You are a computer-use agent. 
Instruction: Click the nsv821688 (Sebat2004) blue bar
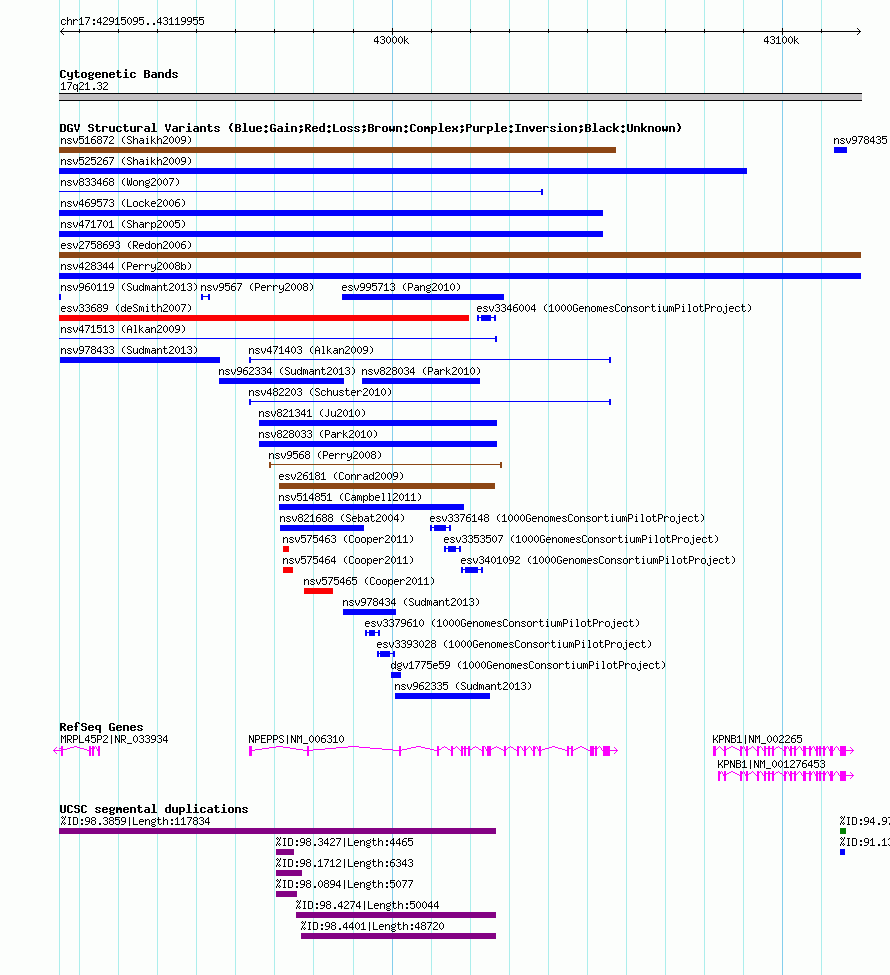[322, 528]
